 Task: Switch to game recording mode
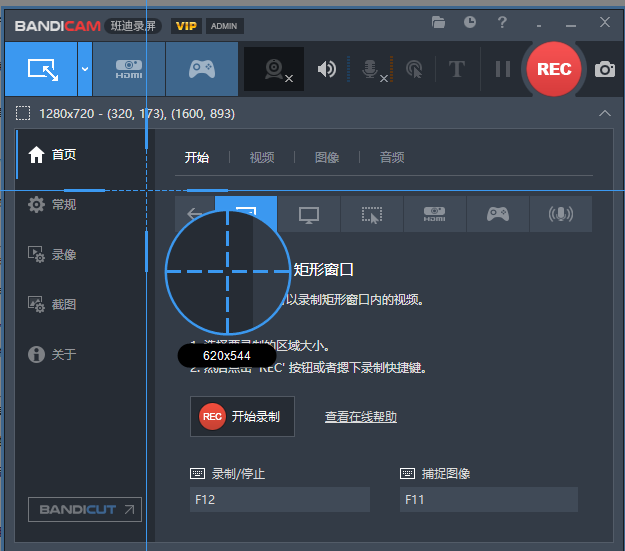point(201,69)
